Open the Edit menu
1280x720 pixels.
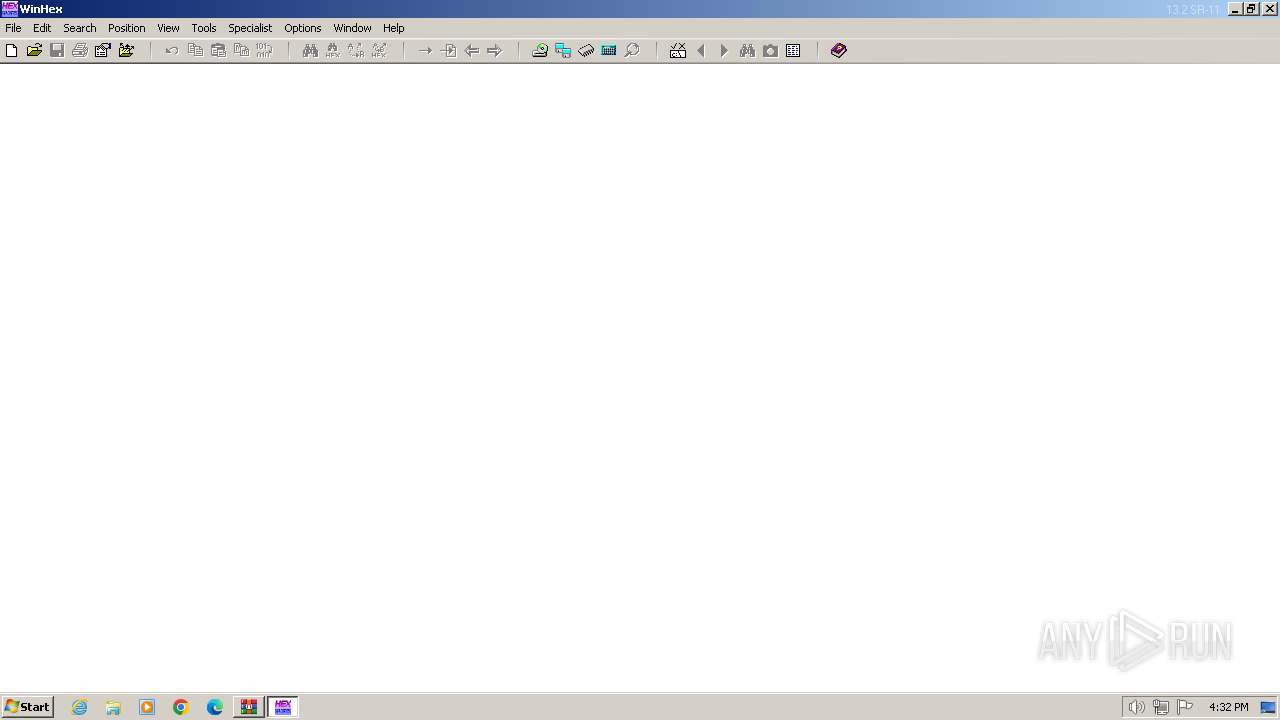point(42,28)
